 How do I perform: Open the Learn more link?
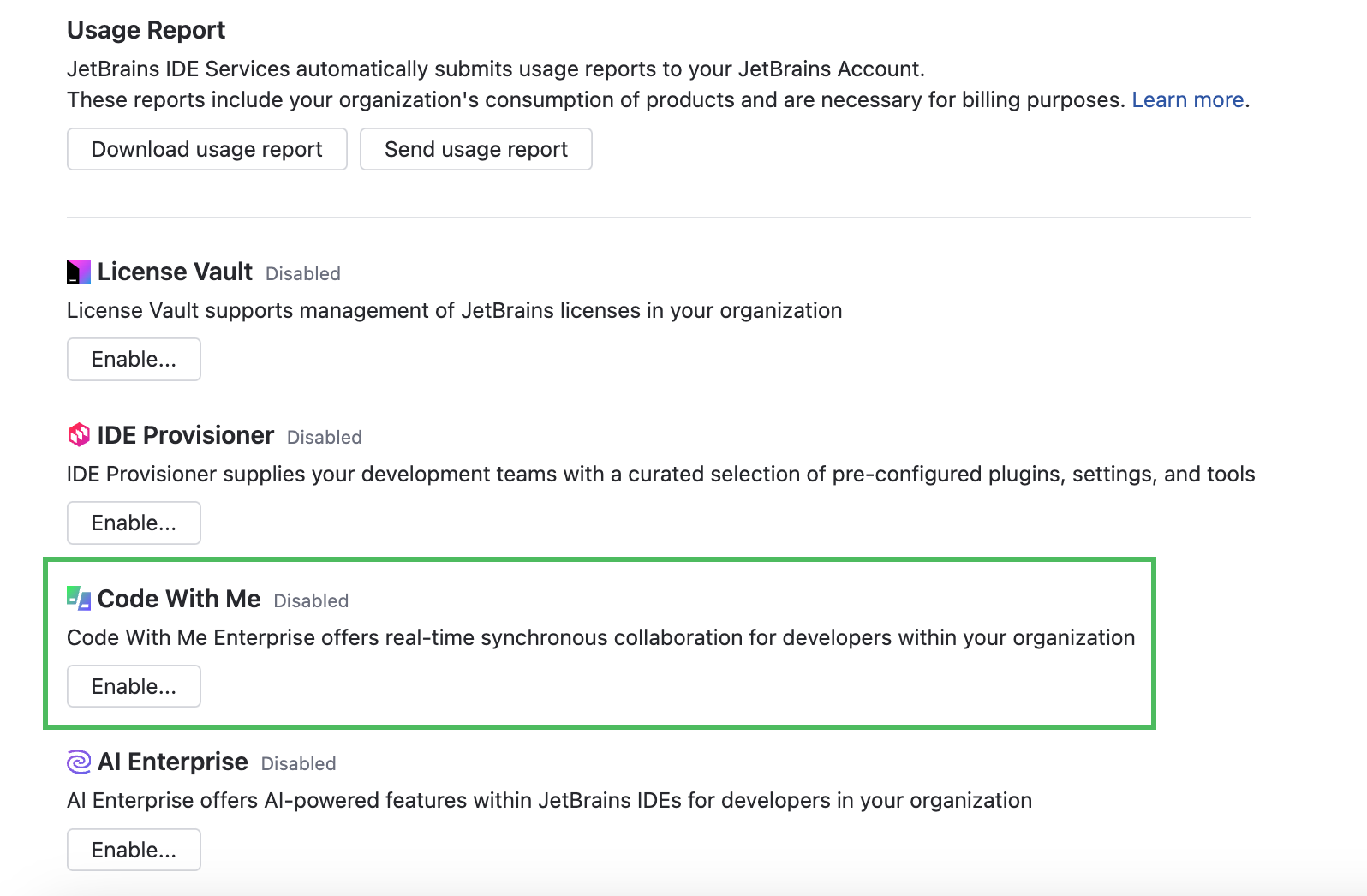(x=1187, y=100)
